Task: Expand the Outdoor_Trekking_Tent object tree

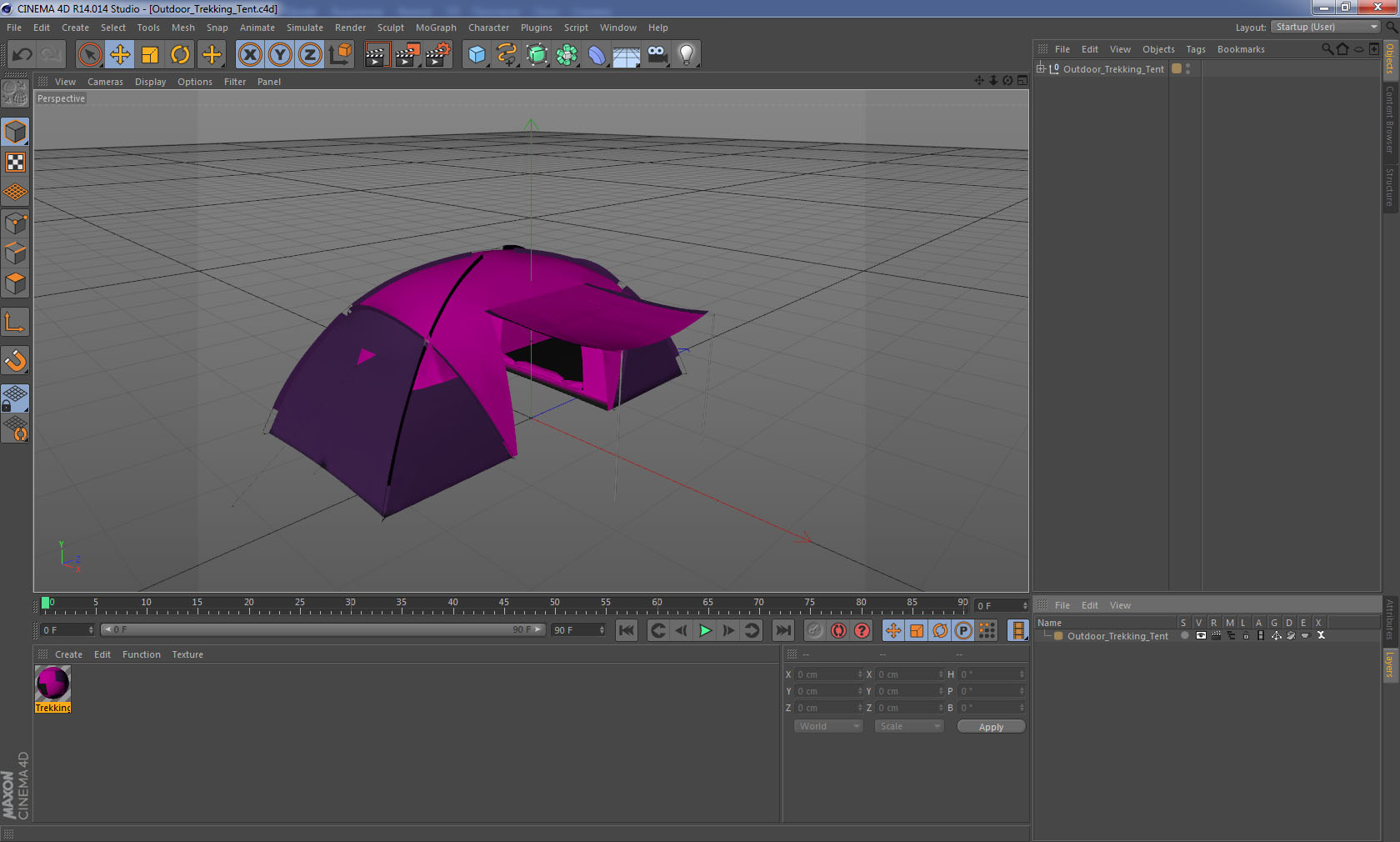Action: click(1041, 68)
